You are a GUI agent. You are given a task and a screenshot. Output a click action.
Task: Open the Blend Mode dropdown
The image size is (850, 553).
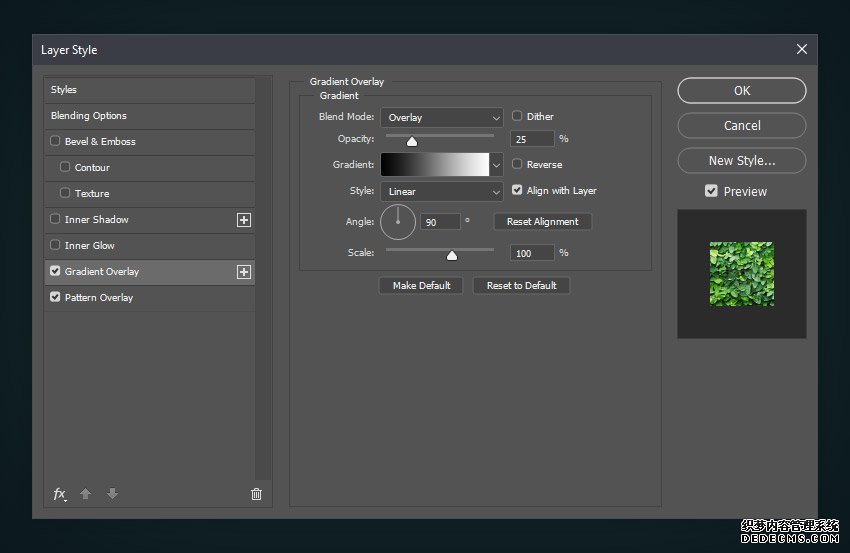coord(442,117)
